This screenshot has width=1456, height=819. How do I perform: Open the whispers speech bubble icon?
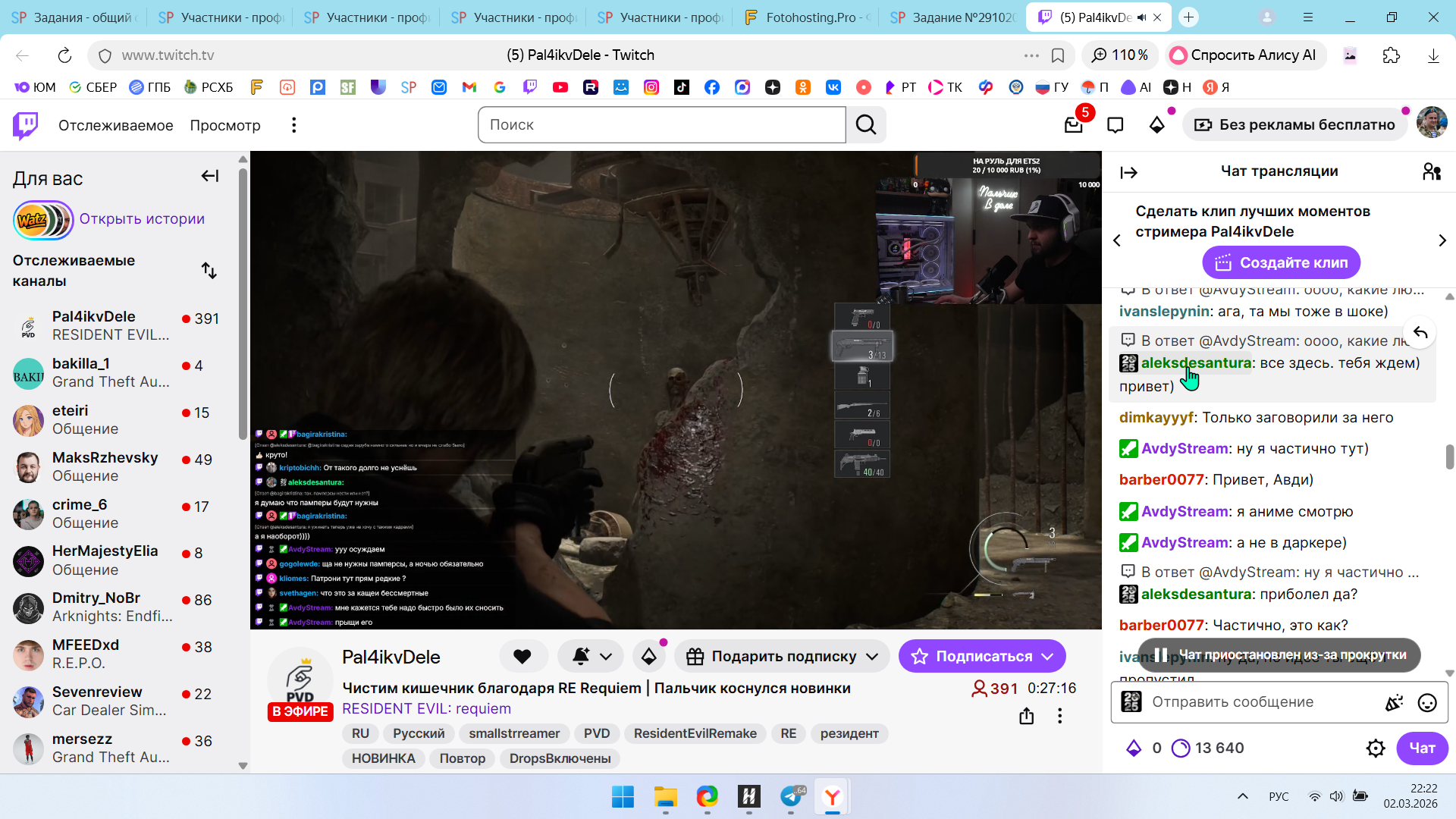click(1115, 125)
